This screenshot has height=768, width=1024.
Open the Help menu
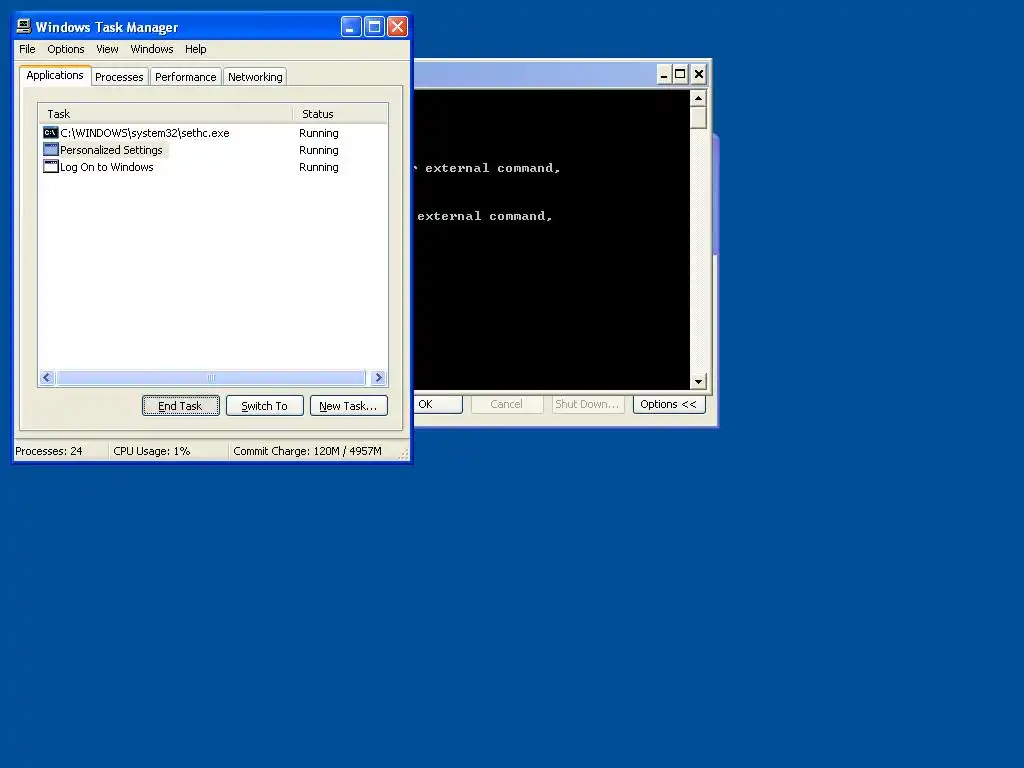[195, 49]
